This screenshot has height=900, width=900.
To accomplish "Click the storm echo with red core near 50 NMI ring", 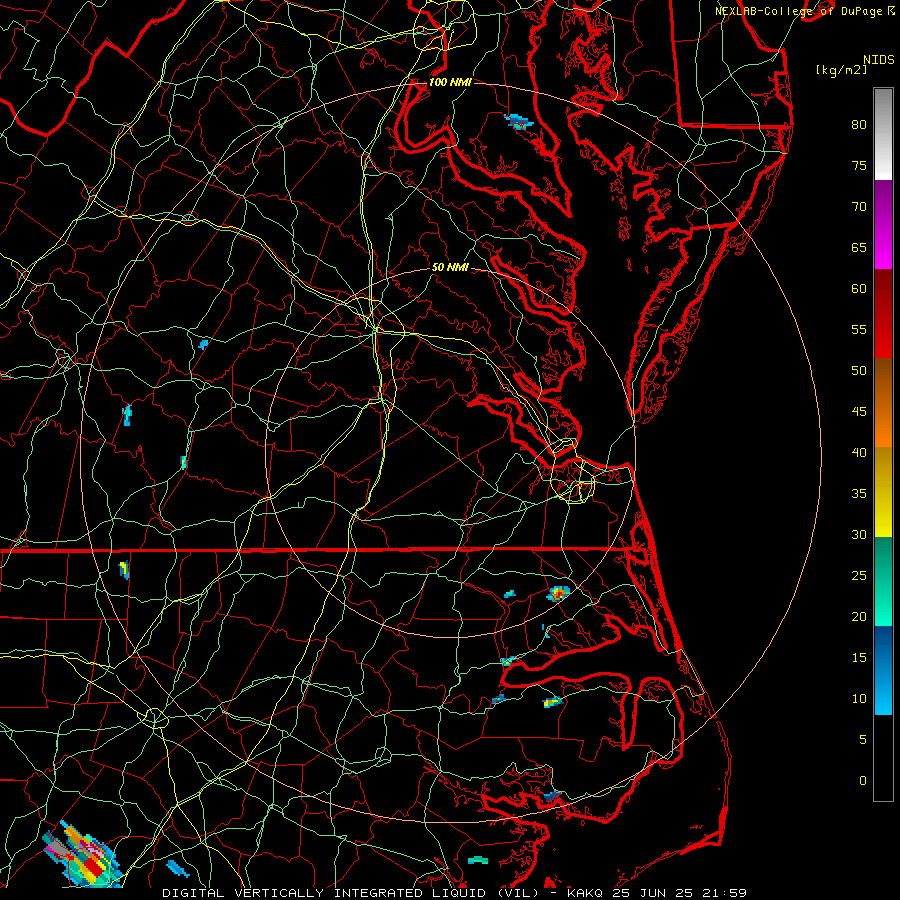I will coord(557,593).
